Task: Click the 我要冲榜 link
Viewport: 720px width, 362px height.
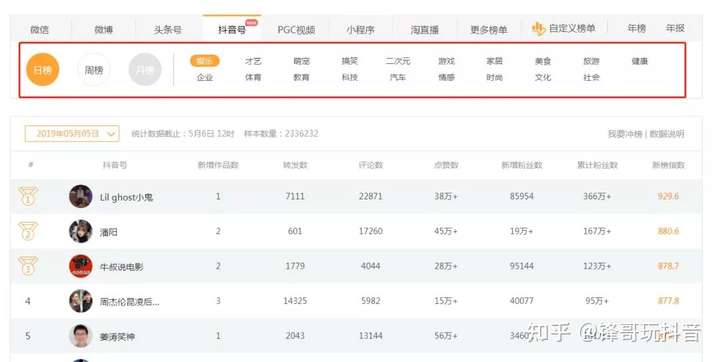Action: click(625, 134)
